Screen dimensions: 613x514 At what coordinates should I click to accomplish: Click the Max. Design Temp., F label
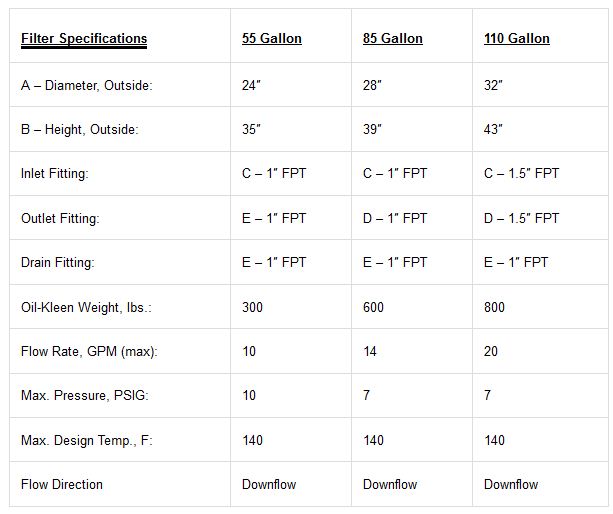click(86, 440)
